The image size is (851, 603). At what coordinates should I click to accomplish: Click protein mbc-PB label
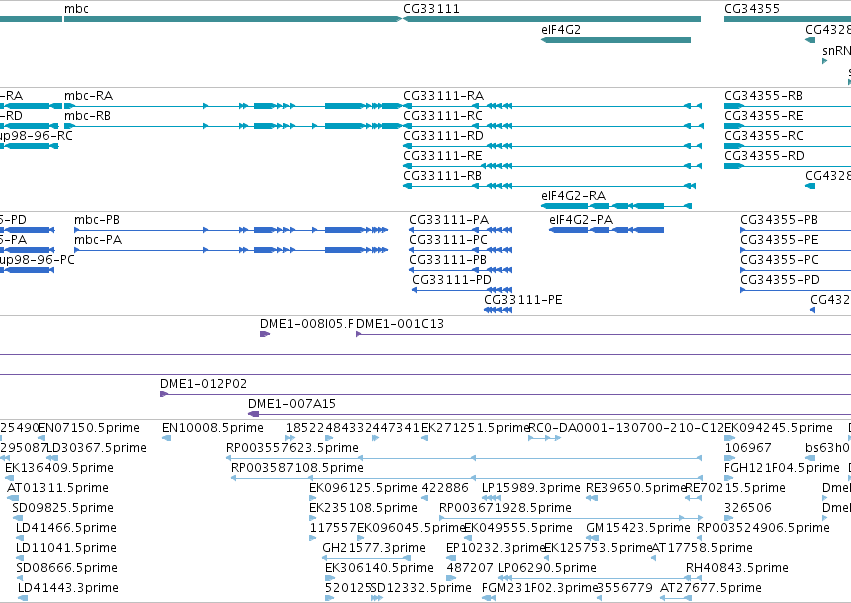97,220
